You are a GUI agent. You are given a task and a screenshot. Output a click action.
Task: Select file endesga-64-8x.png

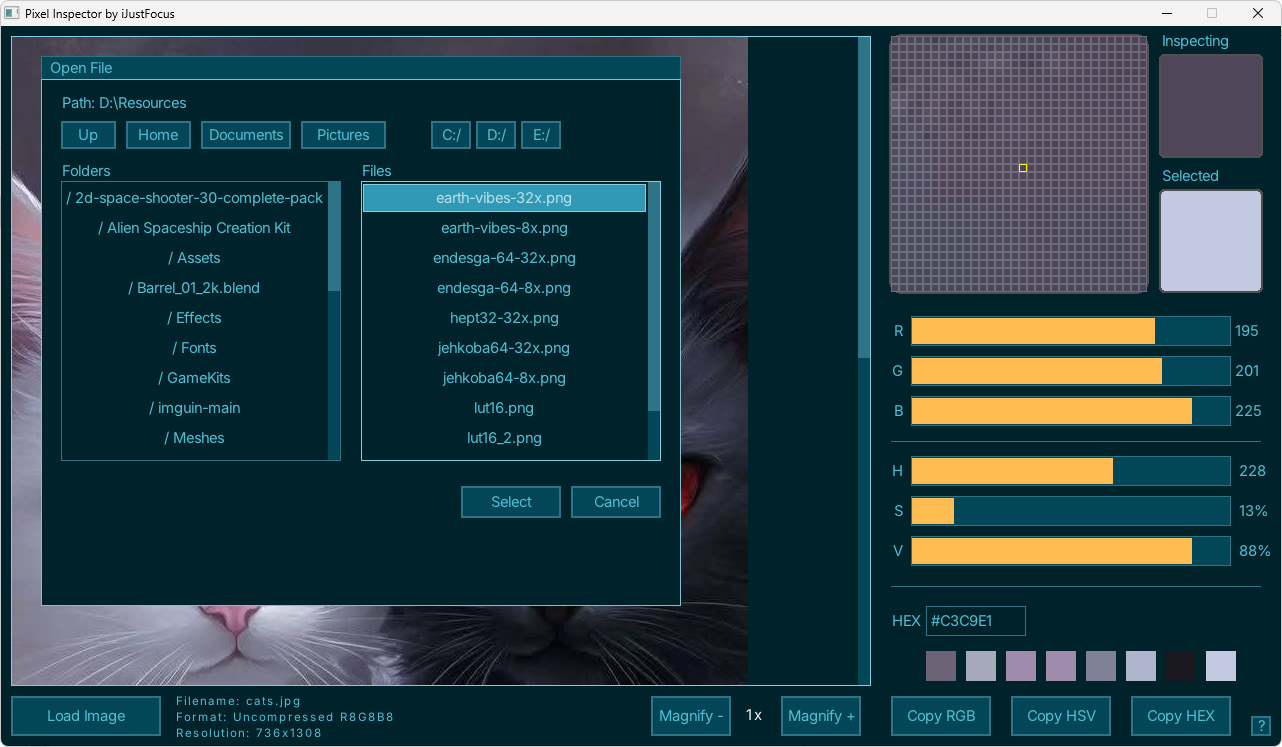coord(504,288)
